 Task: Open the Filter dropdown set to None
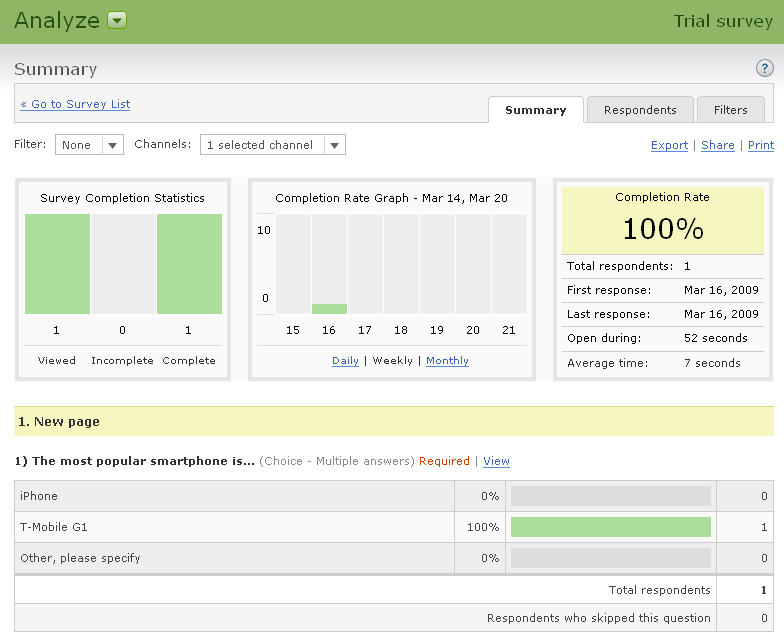point(89,145)
